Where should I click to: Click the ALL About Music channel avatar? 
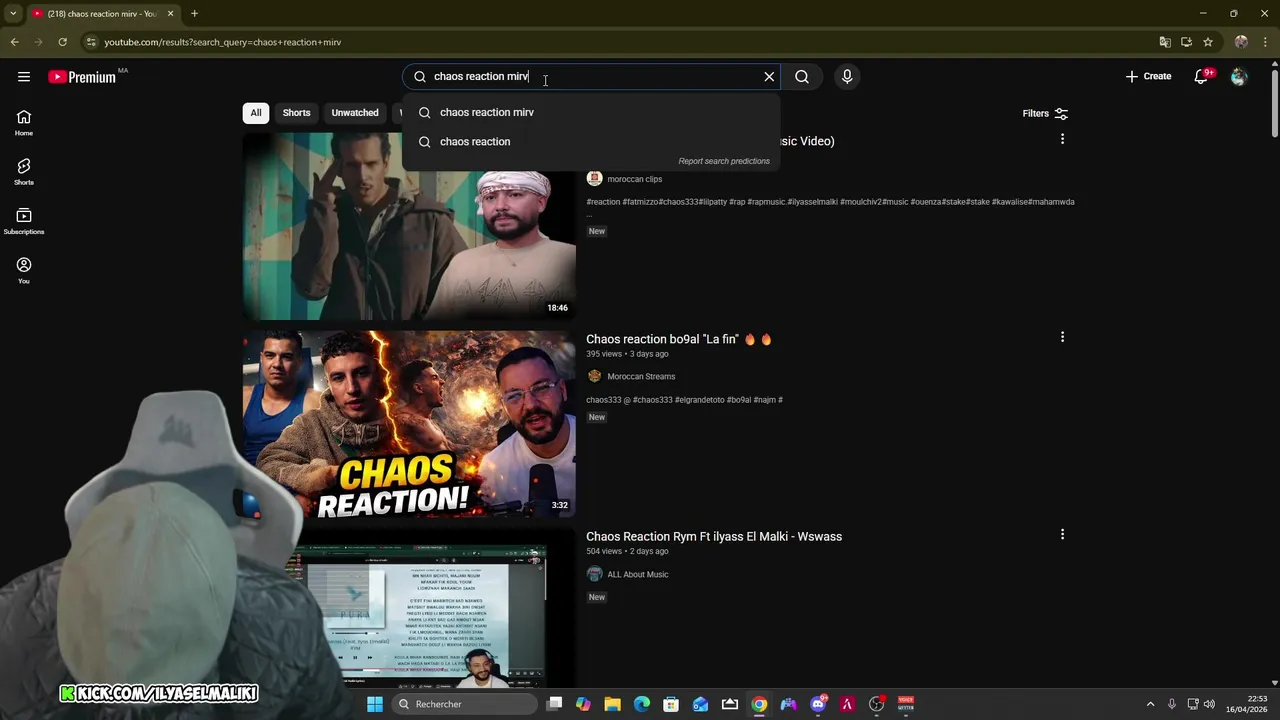point(594,575)
